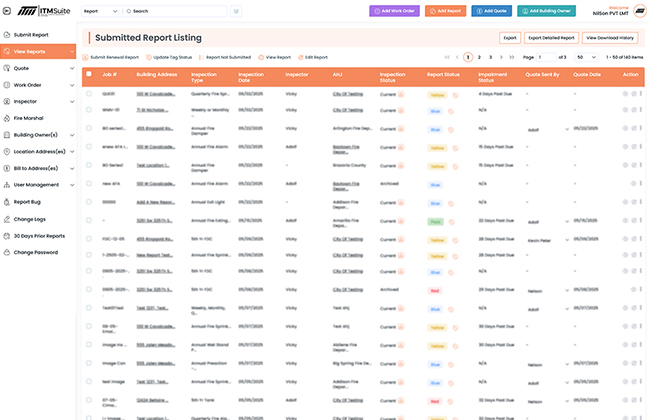
Task: Open building address link in WMV-01 row
Action: (152, 110)
